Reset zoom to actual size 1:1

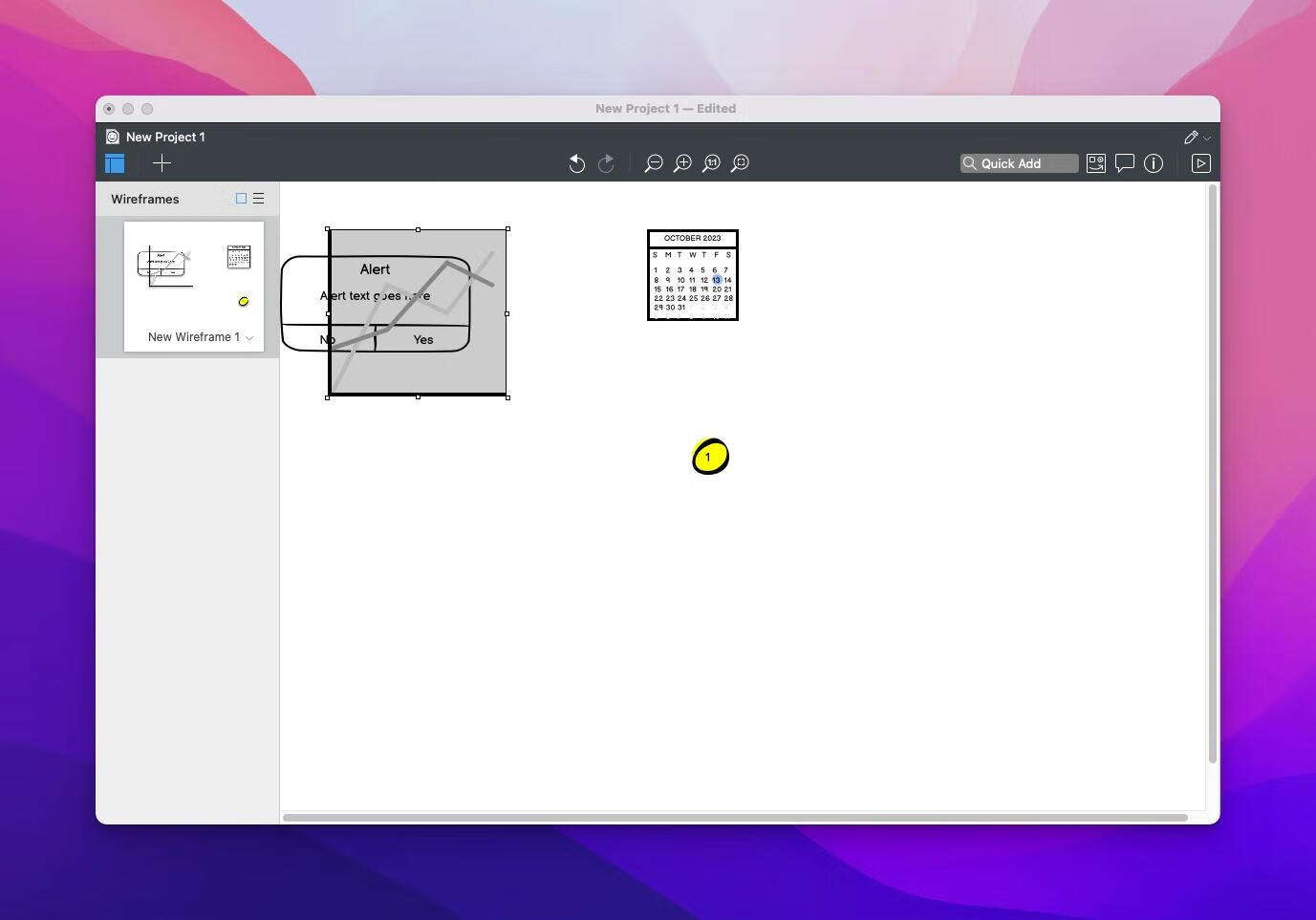coord(711,163)
